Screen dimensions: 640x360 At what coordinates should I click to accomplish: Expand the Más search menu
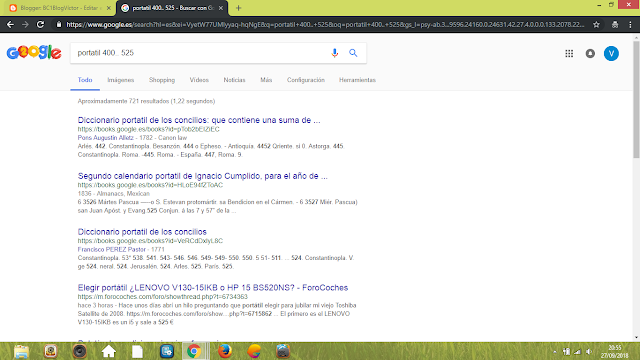pyautogui.click(x=266, y=80)
